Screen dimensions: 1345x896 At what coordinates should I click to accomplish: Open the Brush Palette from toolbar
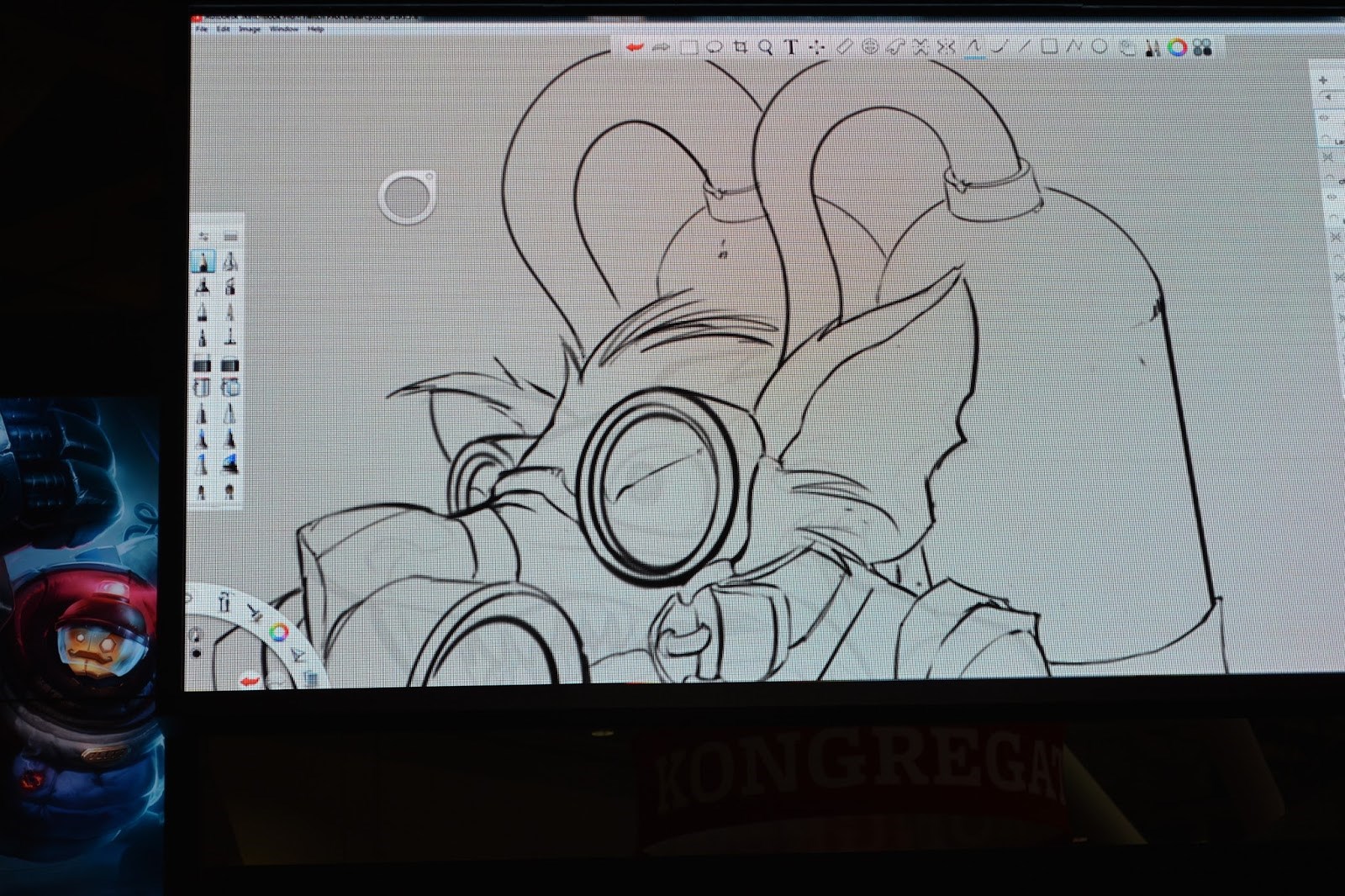1152,48
